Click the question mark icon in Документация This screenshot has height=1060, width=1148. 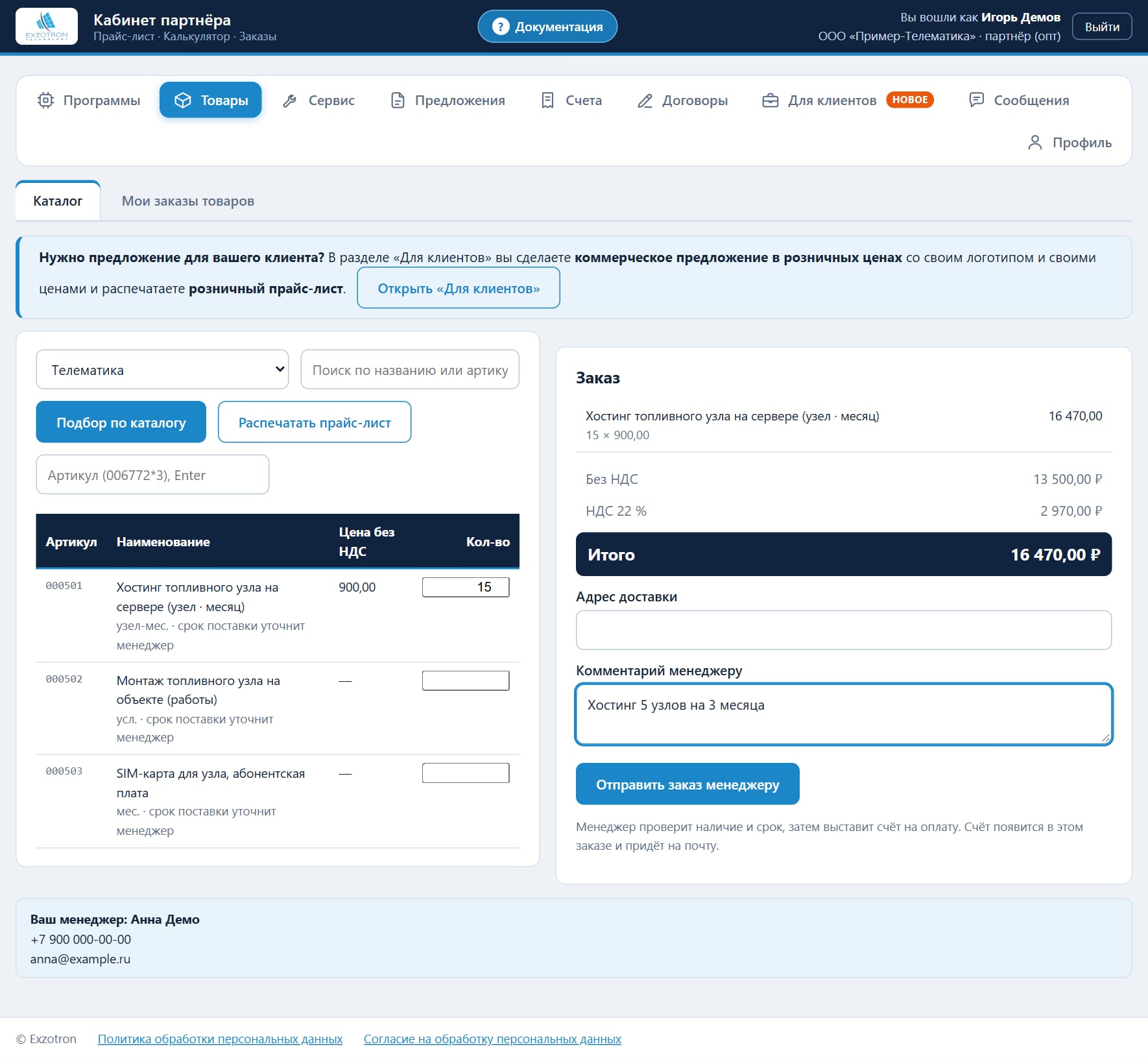pos(500,27)
